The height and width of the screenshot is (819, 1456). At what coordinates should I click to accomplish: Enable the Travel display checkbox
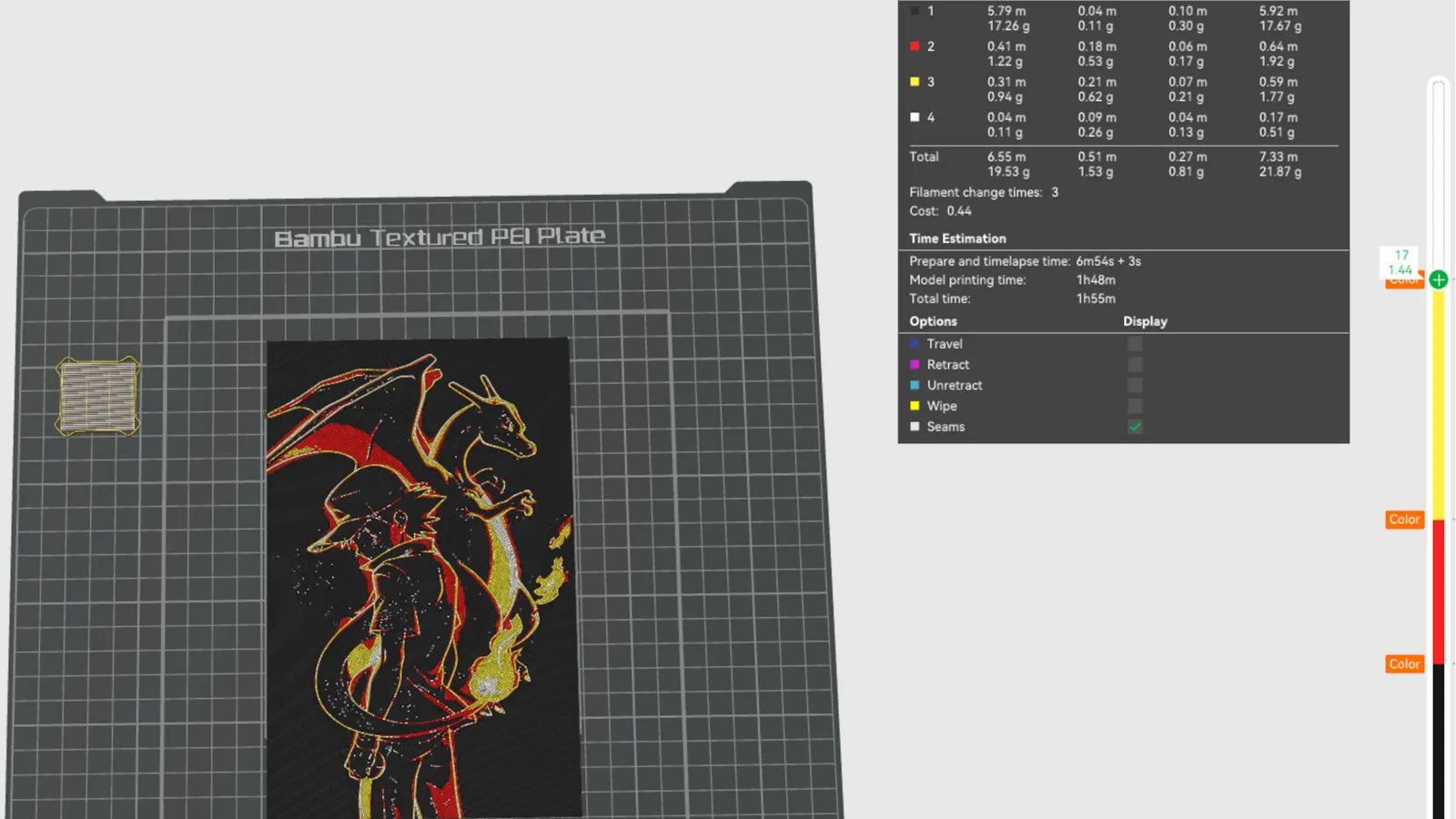pos(1135,344)
